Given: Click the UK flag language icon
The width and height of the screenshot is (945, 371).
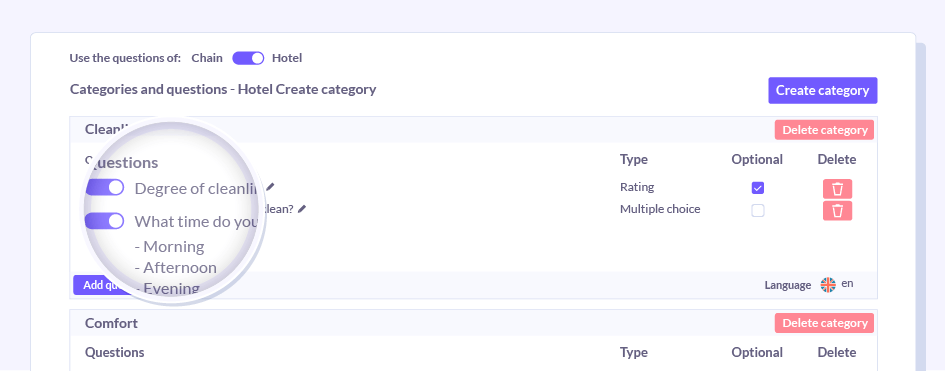Looking at the screenshot, I should 828,285.
